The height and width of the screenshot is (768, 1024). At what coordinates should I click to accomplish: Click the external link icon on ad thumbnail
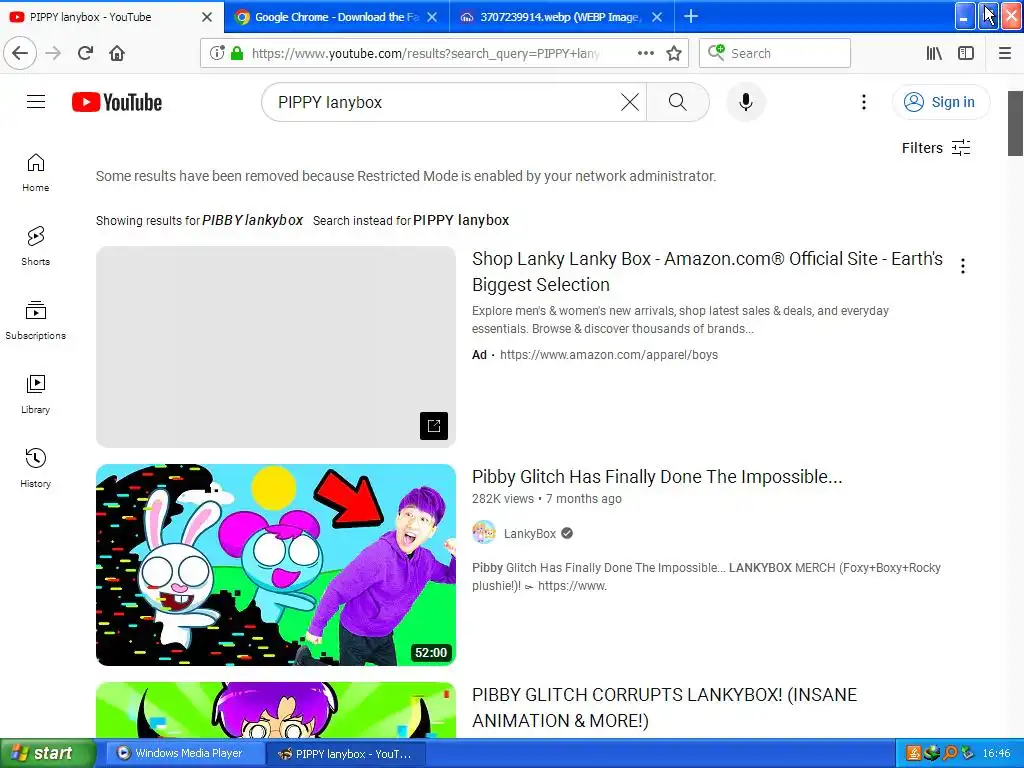tap(434, 426)
